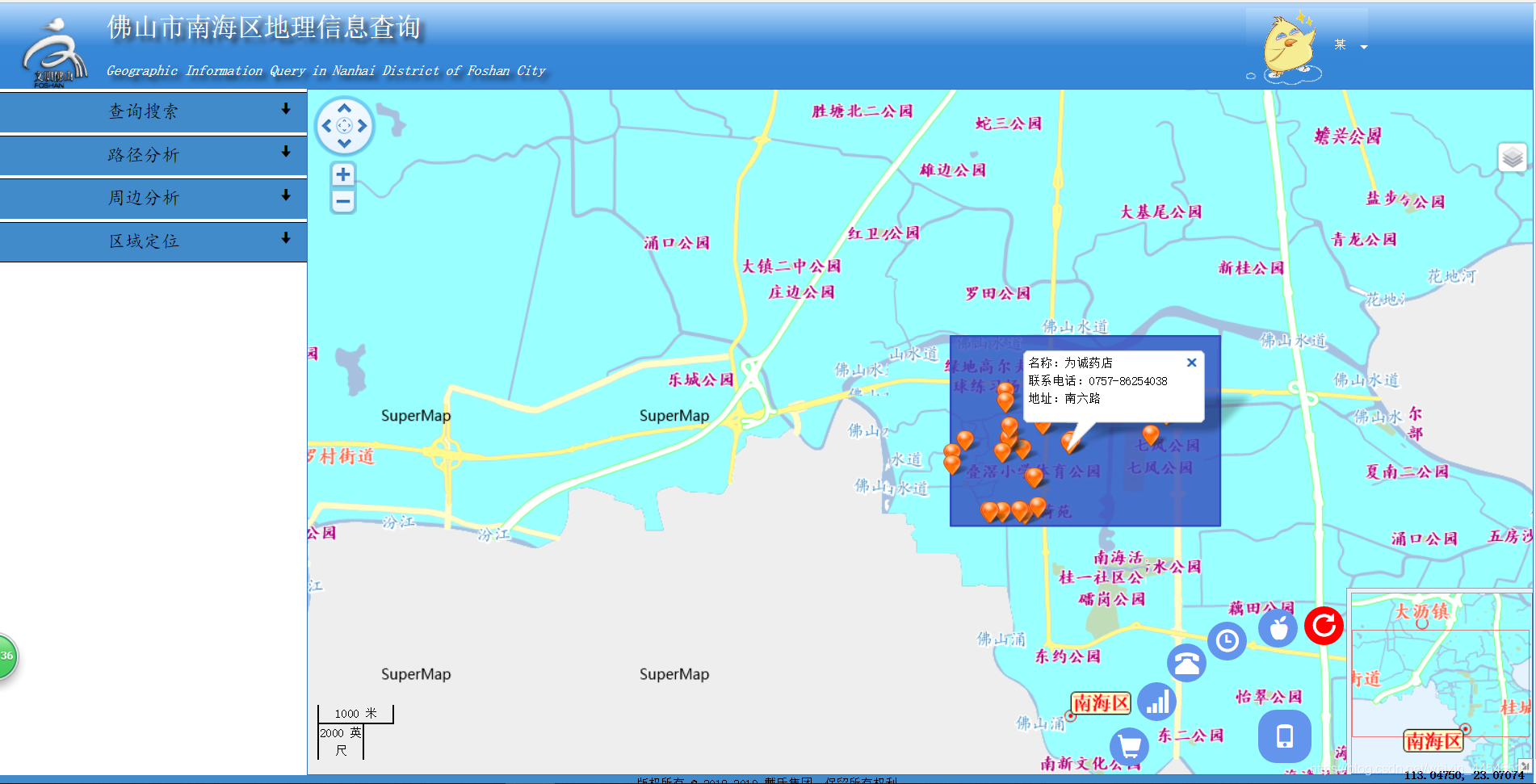The height and width of the screenshot is (784, 1536).
Task: Click the 雄边公园 map label
Action: [953, 170]
